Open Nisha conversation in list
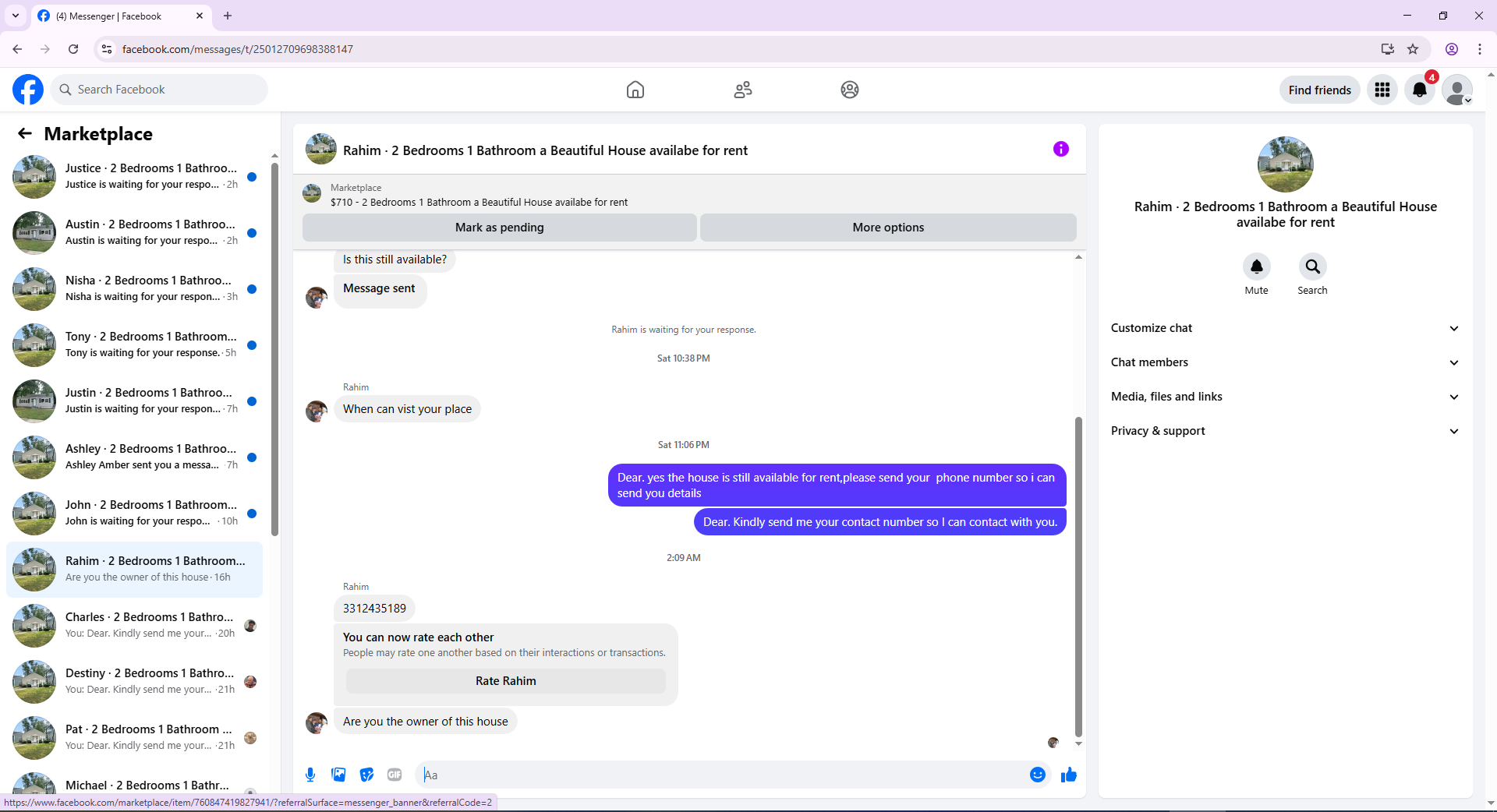This screenshot has height=812, width=1497. tap(135, 288)
